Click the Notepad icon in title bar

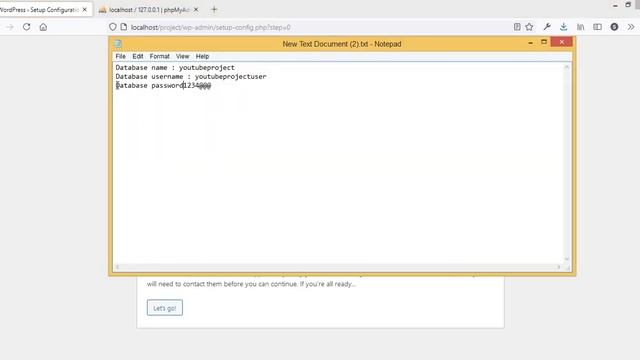(x=118, y=44)
